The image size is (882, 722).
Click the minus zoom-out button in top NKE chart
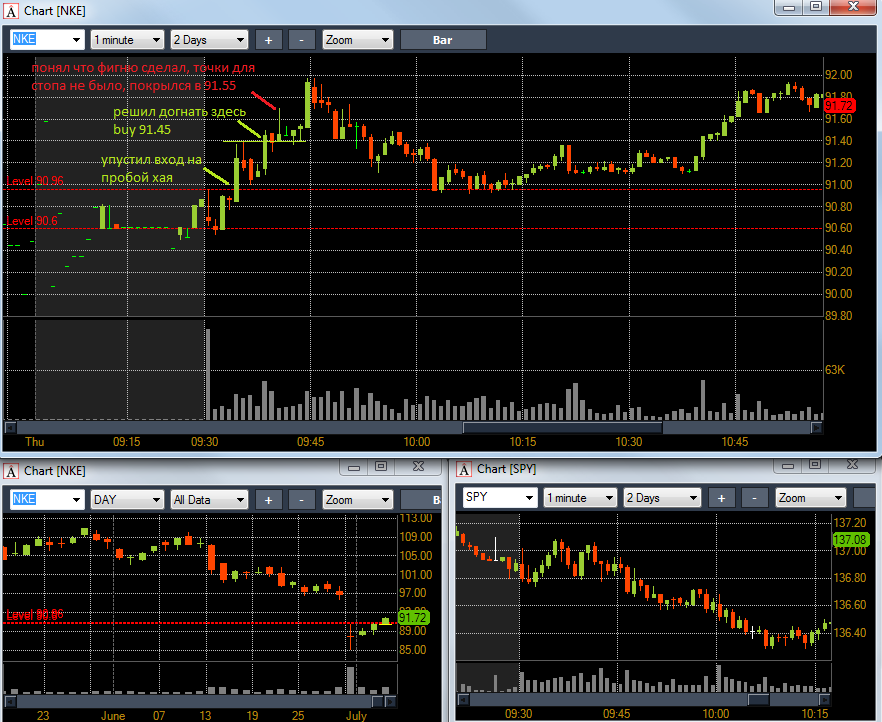[302, 40]
